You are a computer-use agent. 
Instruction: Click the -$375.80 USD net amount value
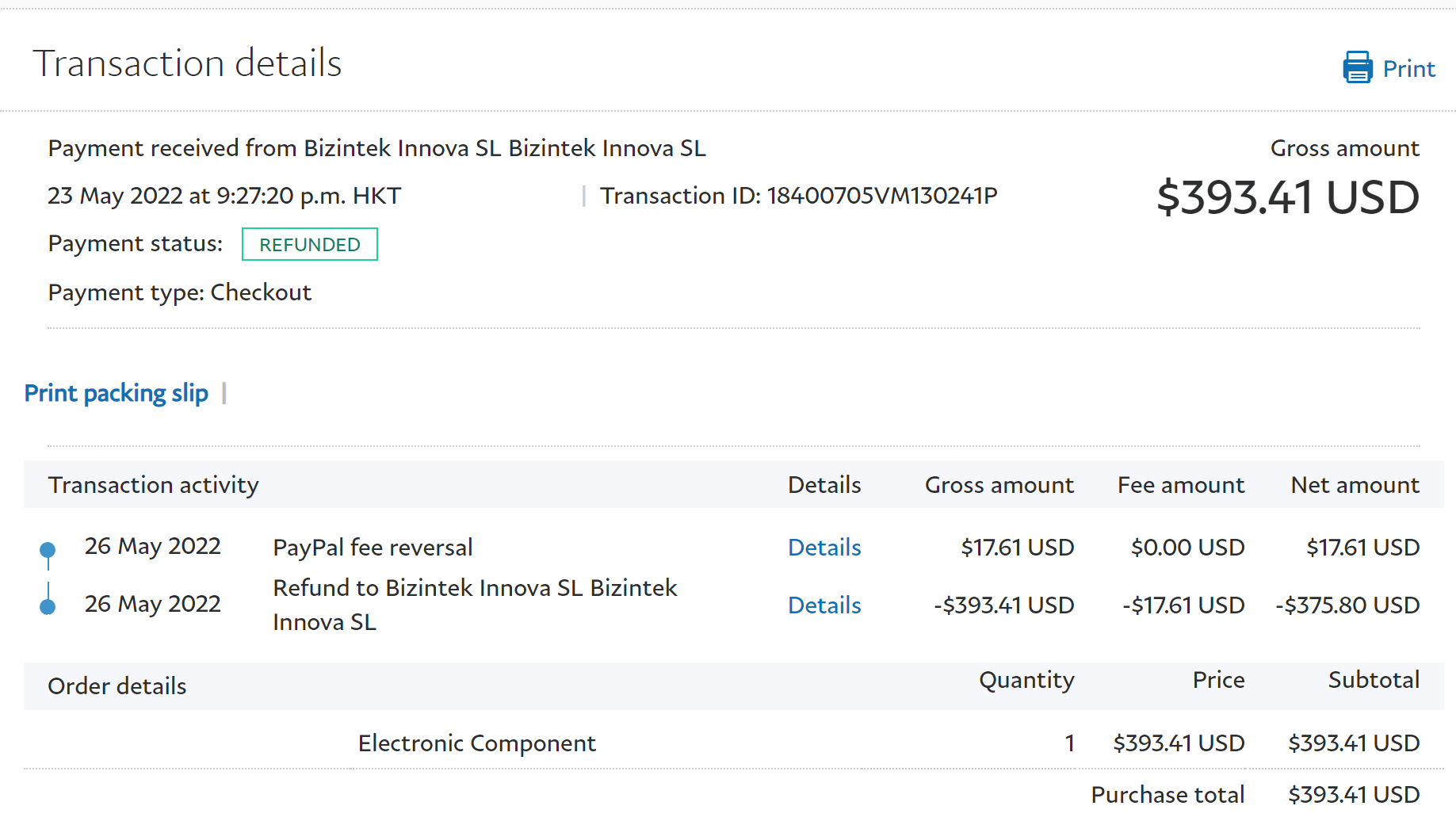[1347, 605]
